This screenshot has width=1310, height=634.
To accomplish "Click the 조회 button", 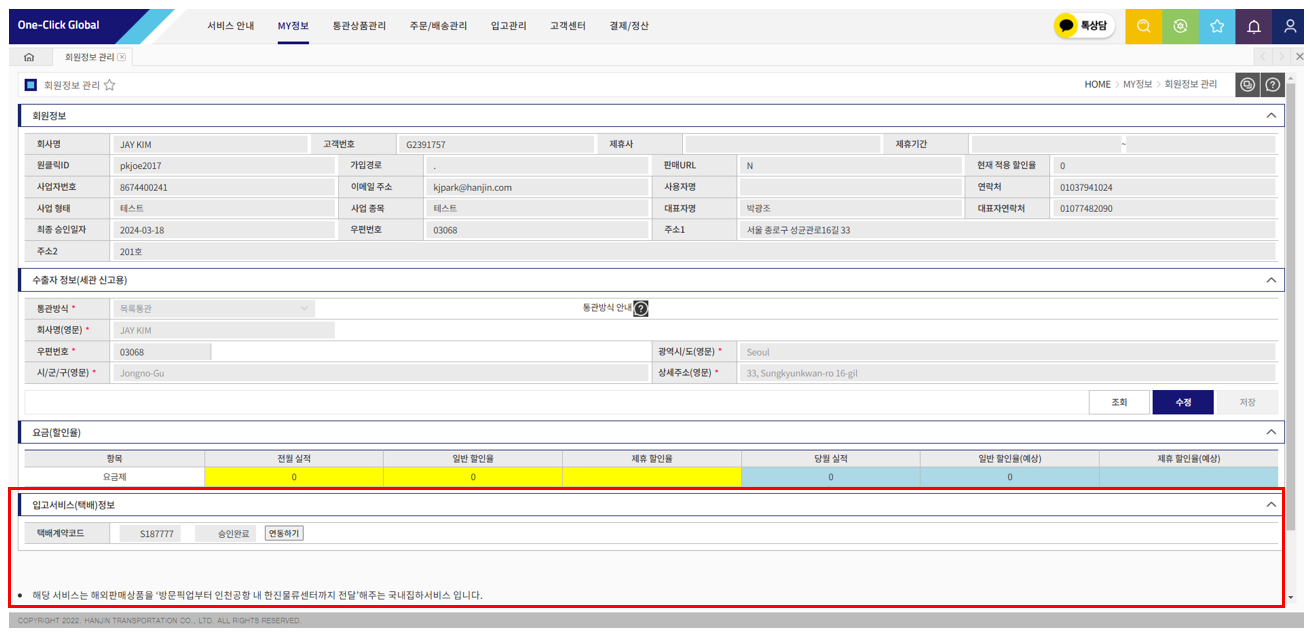I will pyautogui.click(x=1119, y=402).
